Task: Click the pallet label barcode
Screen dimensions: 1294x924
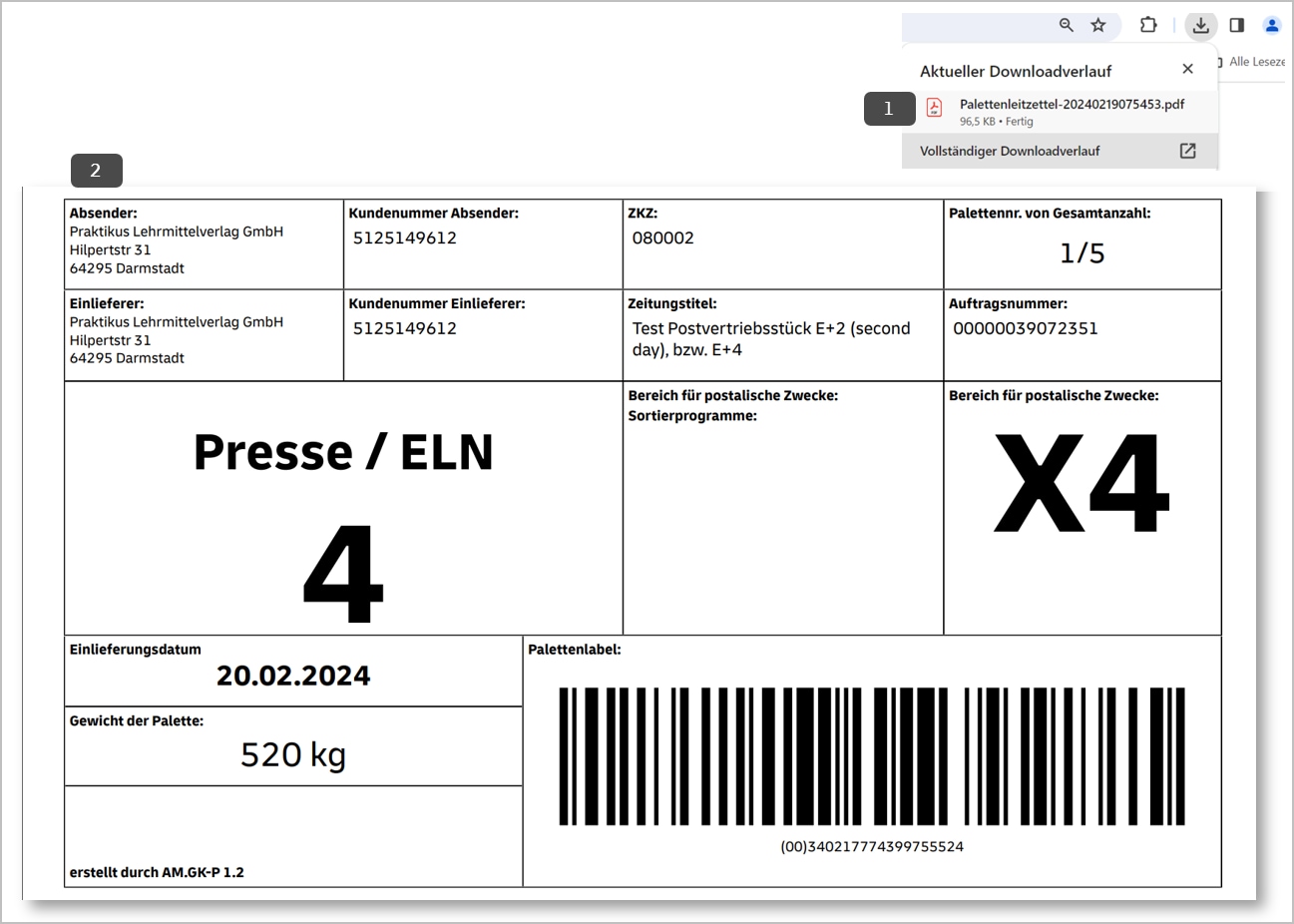Action: (872, 755)
